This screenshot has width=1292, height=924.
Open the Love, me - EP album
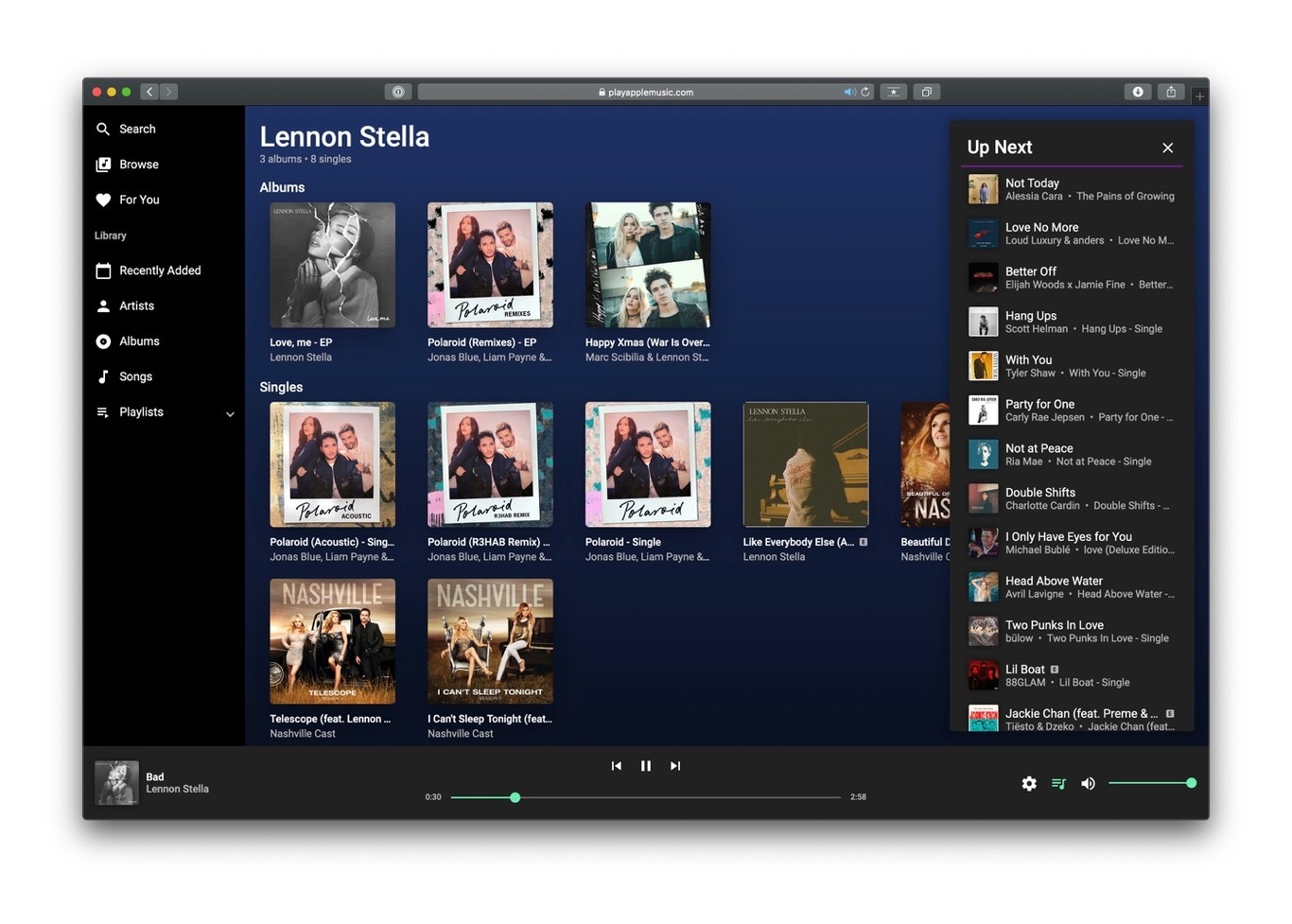[x=332, y=265]
